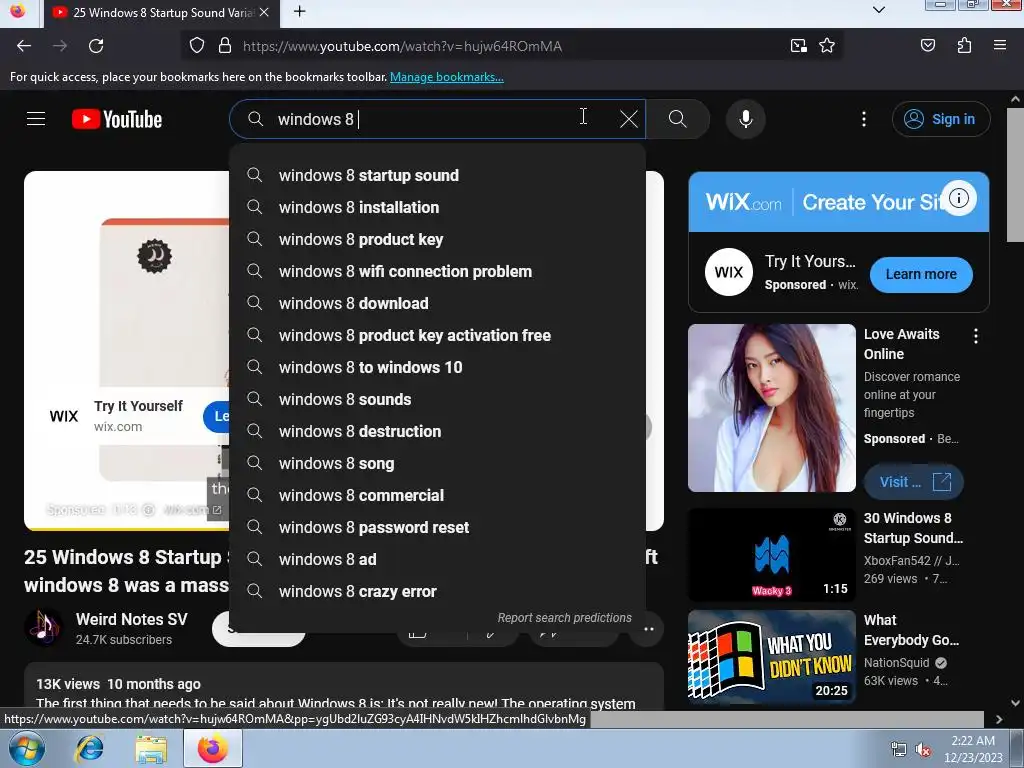The height and width of the screenshot is (768, 1024).
Task: Pick suggestion windows 8 destruction
Action: point(438,431)
